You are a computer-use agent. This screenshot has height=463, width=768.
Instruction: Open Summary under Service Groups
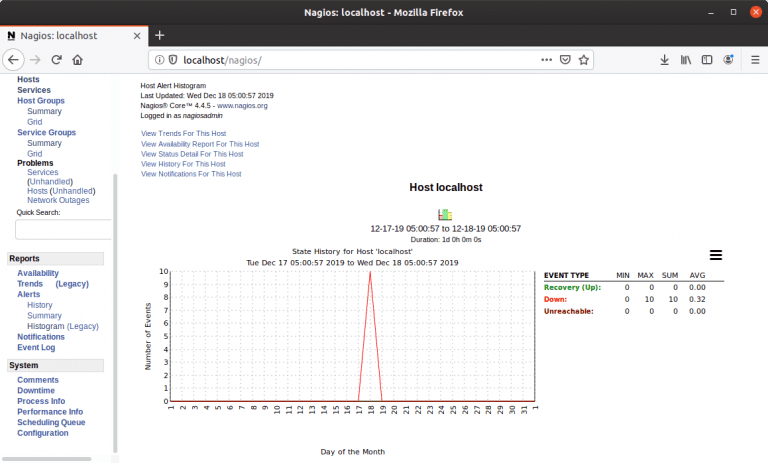click(45, 143)
